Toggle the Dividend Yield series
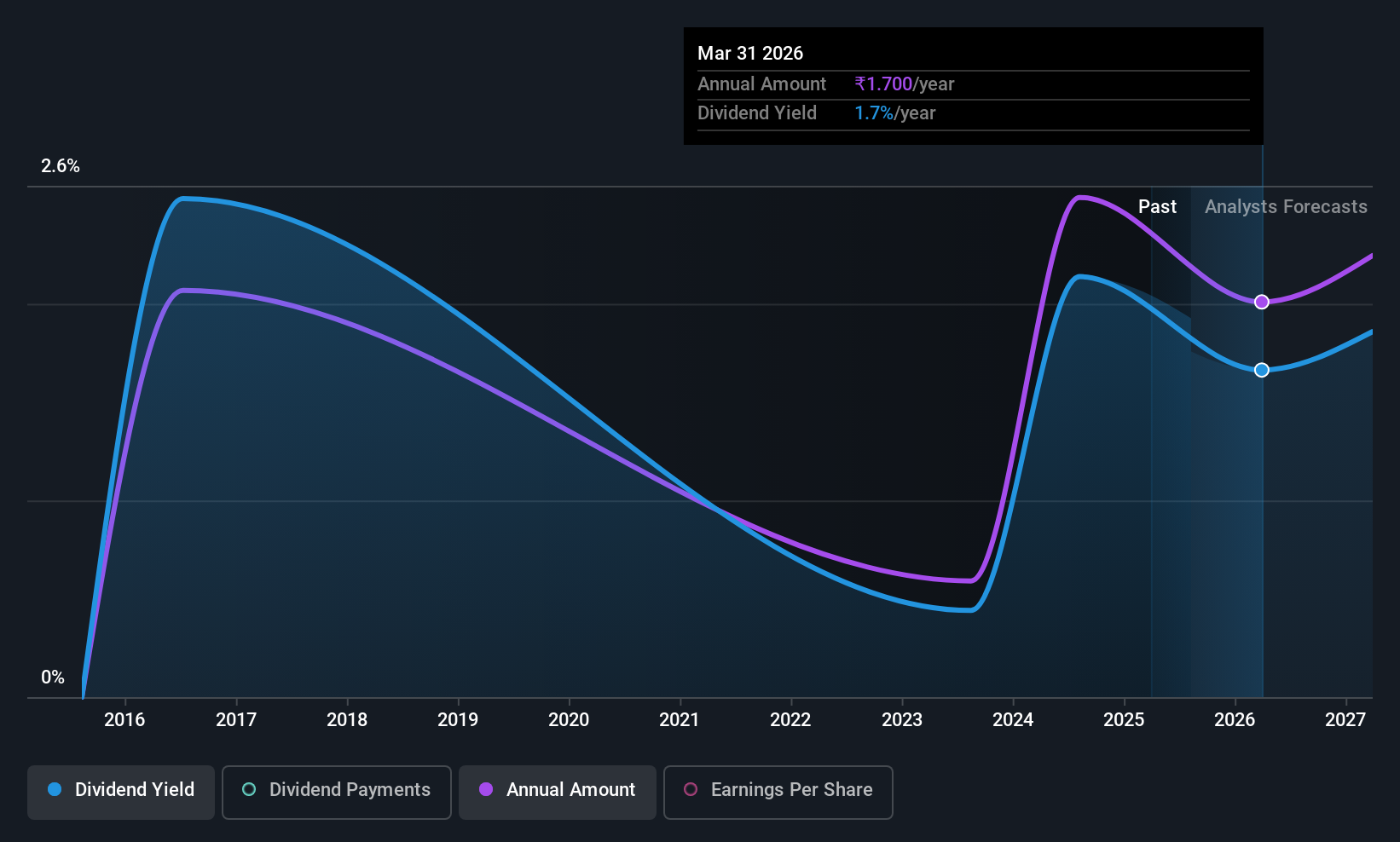The height and width of the screenshot is (842, 1400). (x=121, y=793)
